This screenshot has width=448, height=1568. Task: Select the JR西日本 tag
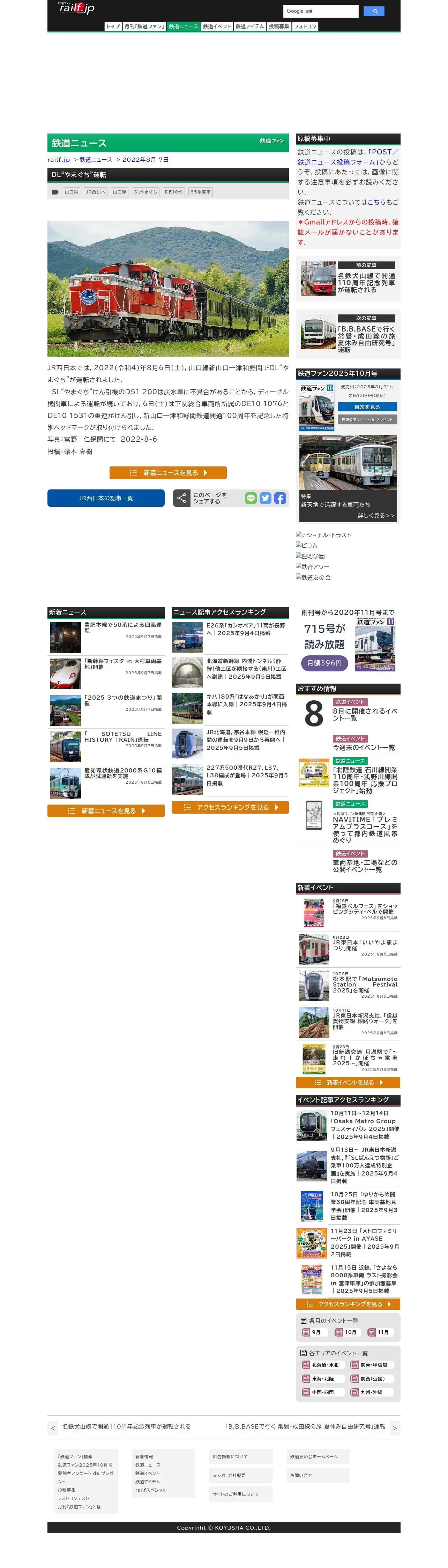(95, 192)
